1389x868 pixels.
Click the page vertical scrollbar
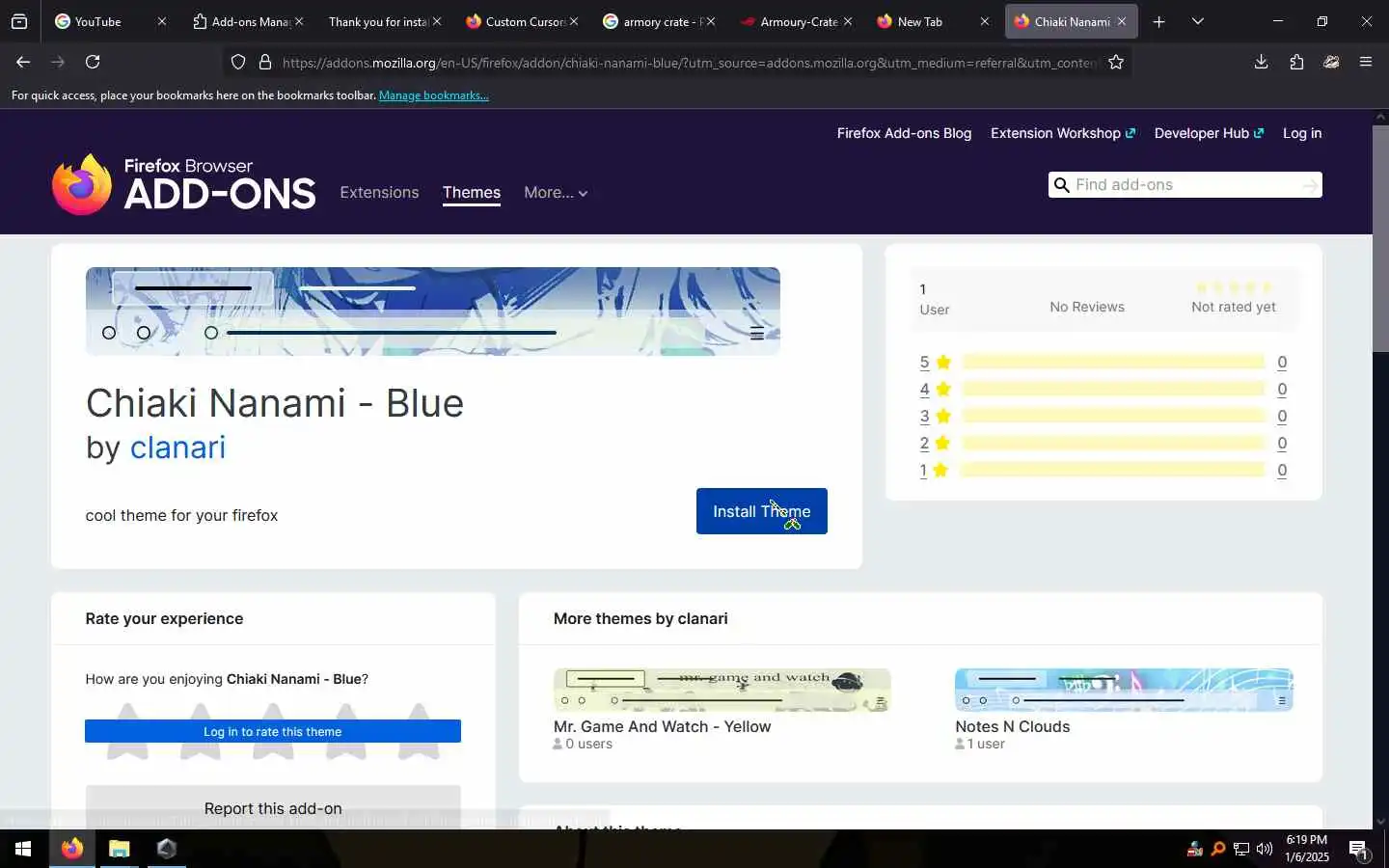coord(1380,239)
